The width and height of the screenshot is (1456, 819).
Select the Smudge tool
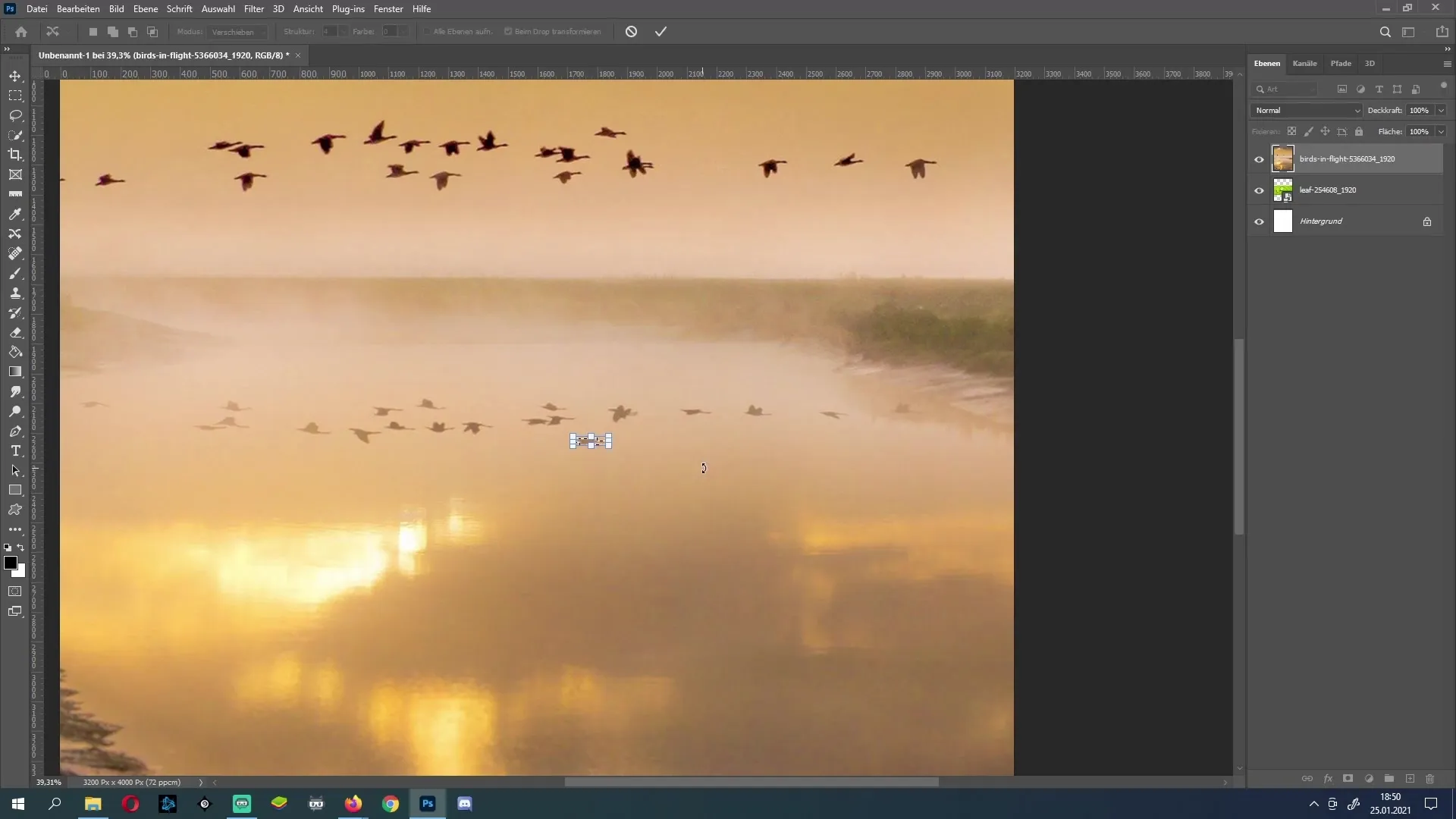[15, 391]
